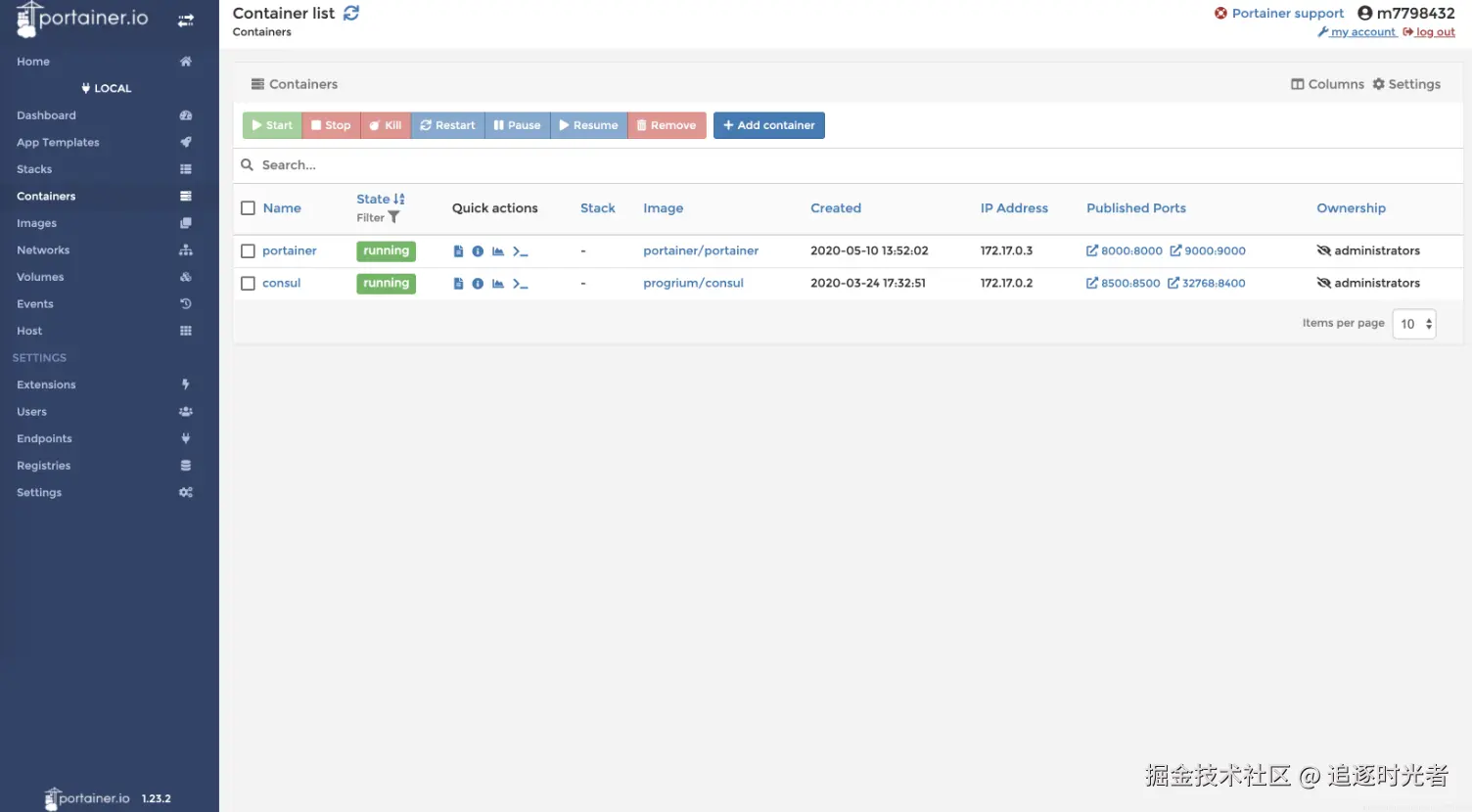
Task: Open the consul container name link
Action: coord(282,283)
